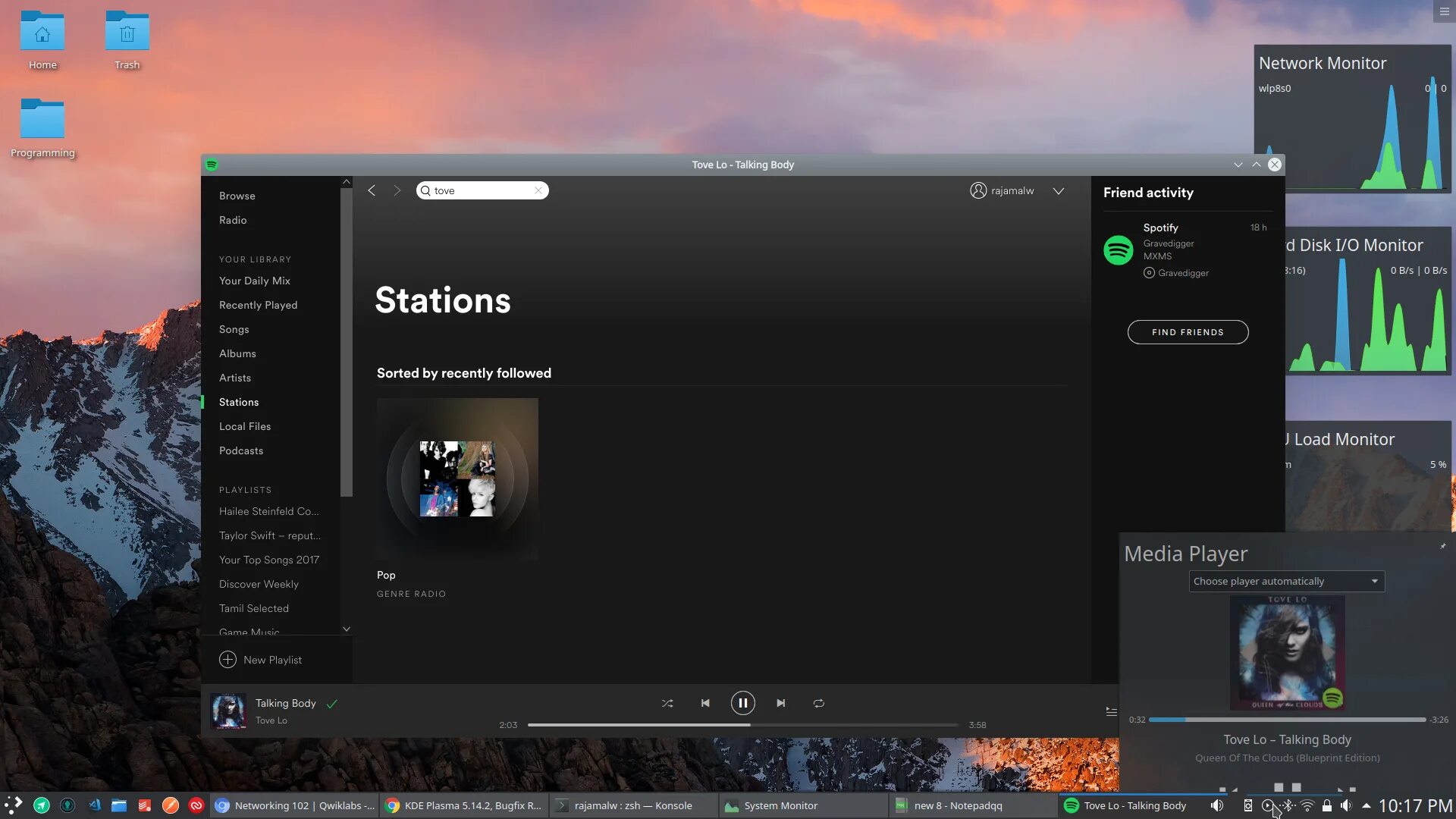The height and width of the screenshot is (819, 1456).
Task: Toggle shuffle playback
Action: pyautogui.click(x=667, y=703)
